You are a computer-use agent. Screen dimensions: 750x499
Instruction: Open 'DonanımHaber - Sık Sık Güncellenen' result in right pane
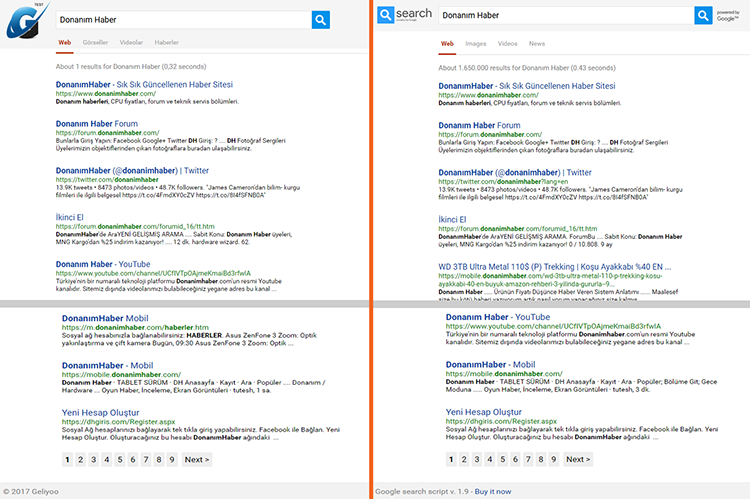pyautogui.click(x=527, y=86)
